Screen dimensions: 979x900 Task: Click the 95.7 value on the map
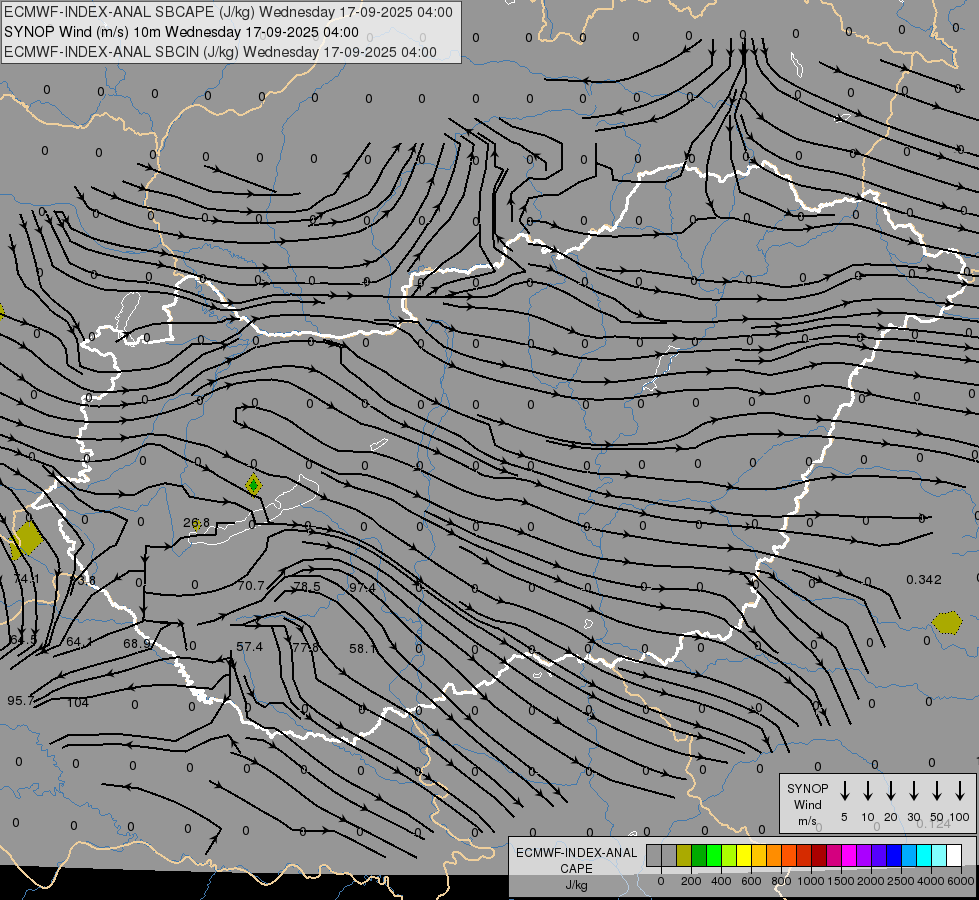pyautogui.click(x=21, y=700)
